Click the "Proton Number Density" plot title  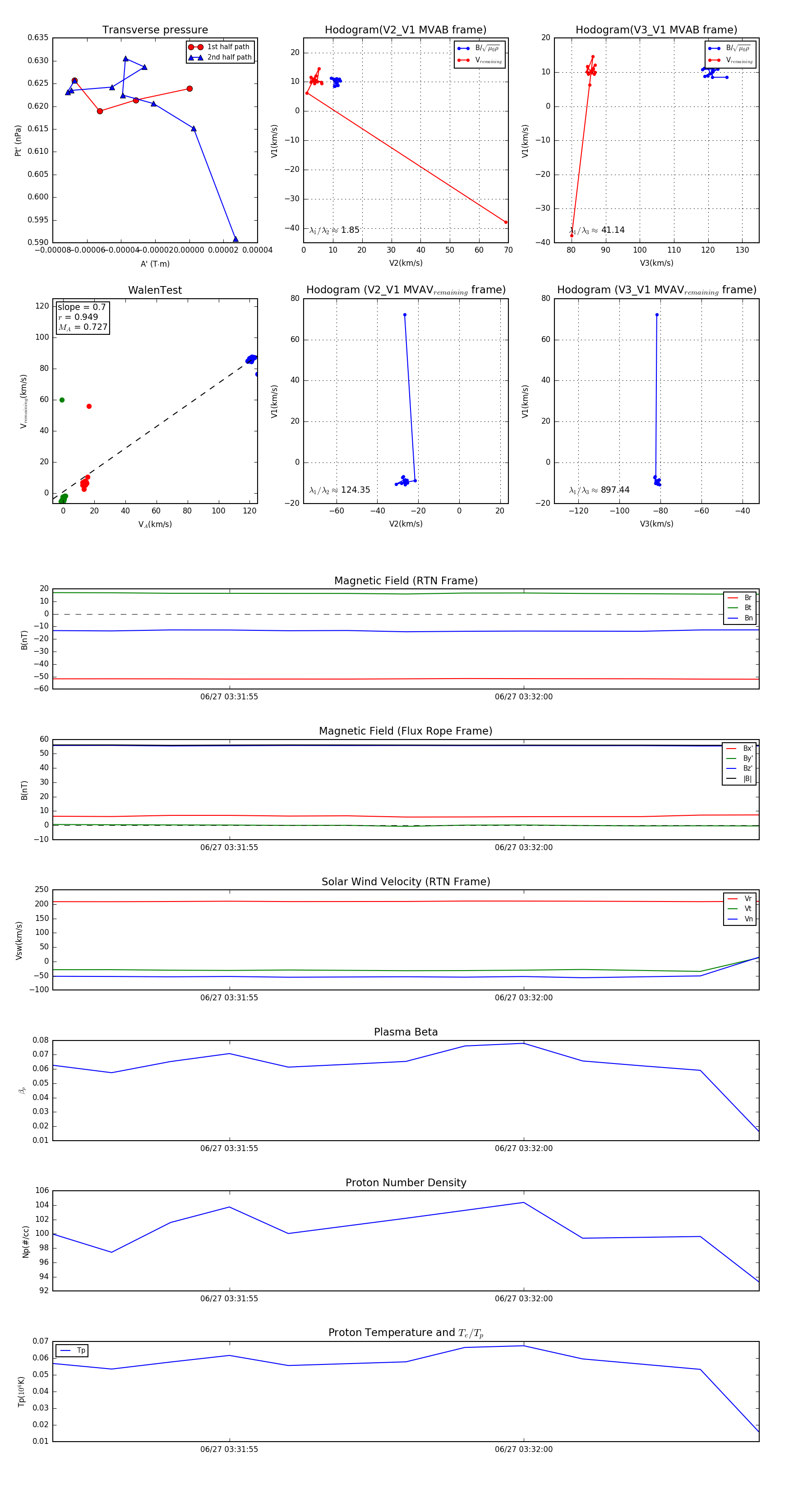pos(406,1182)
